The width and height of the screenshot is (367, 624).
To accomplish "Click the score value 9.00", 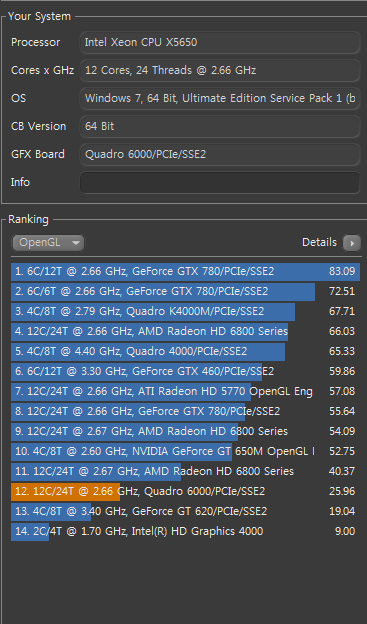I will (x=345, y=531).
